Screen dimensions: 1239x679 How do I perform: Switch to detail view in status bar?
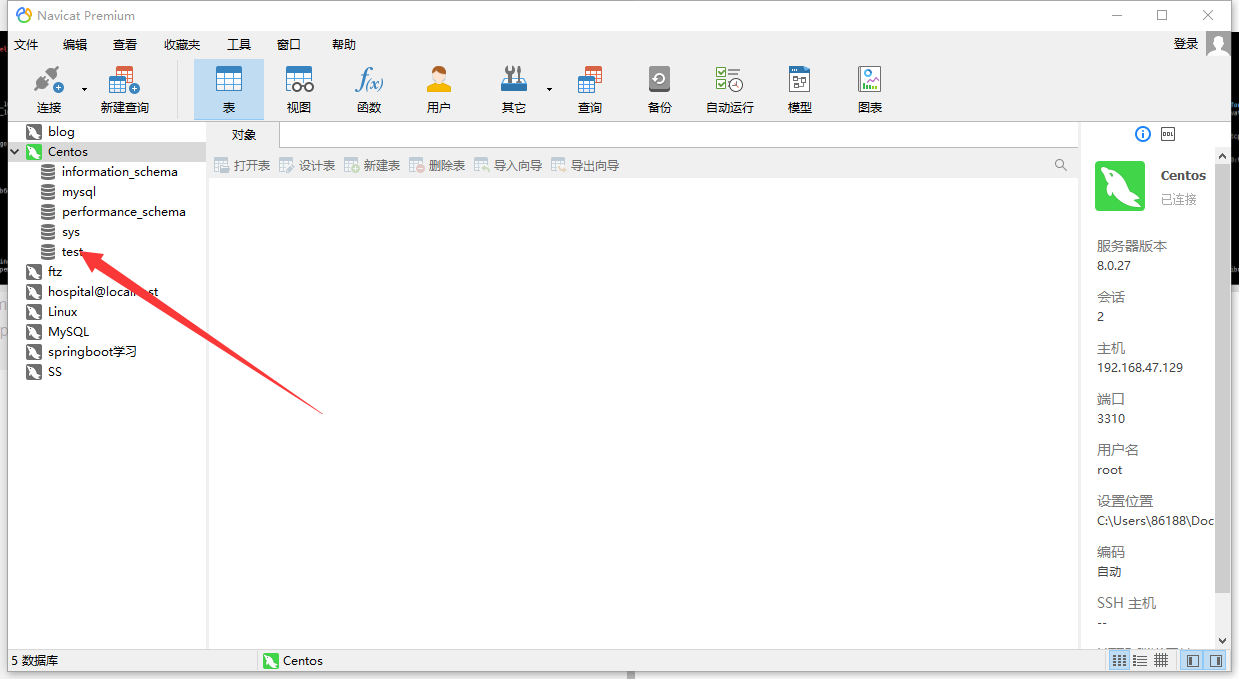point(1161,661)
